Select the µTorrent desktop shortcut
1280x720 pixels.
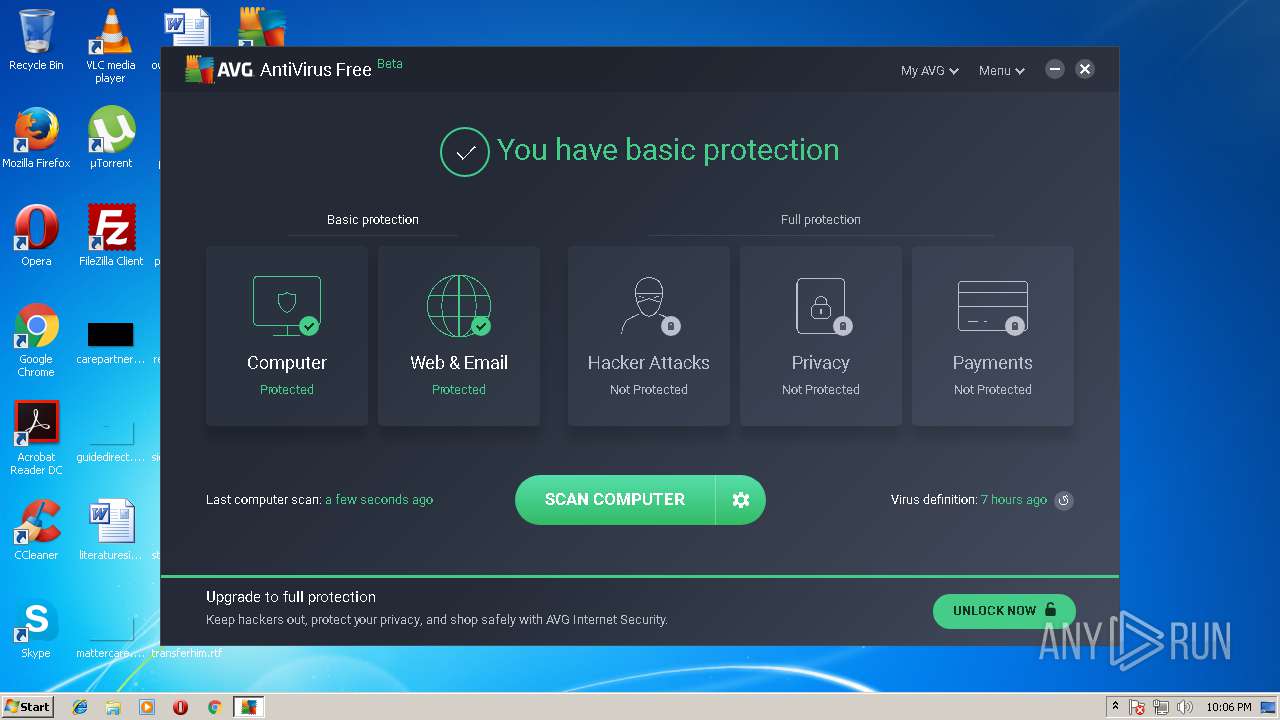click(110, 138)
